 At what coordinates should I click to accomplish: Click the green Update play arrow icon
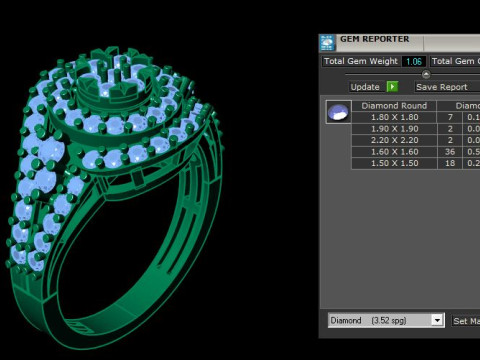click(x=392, y=87)
